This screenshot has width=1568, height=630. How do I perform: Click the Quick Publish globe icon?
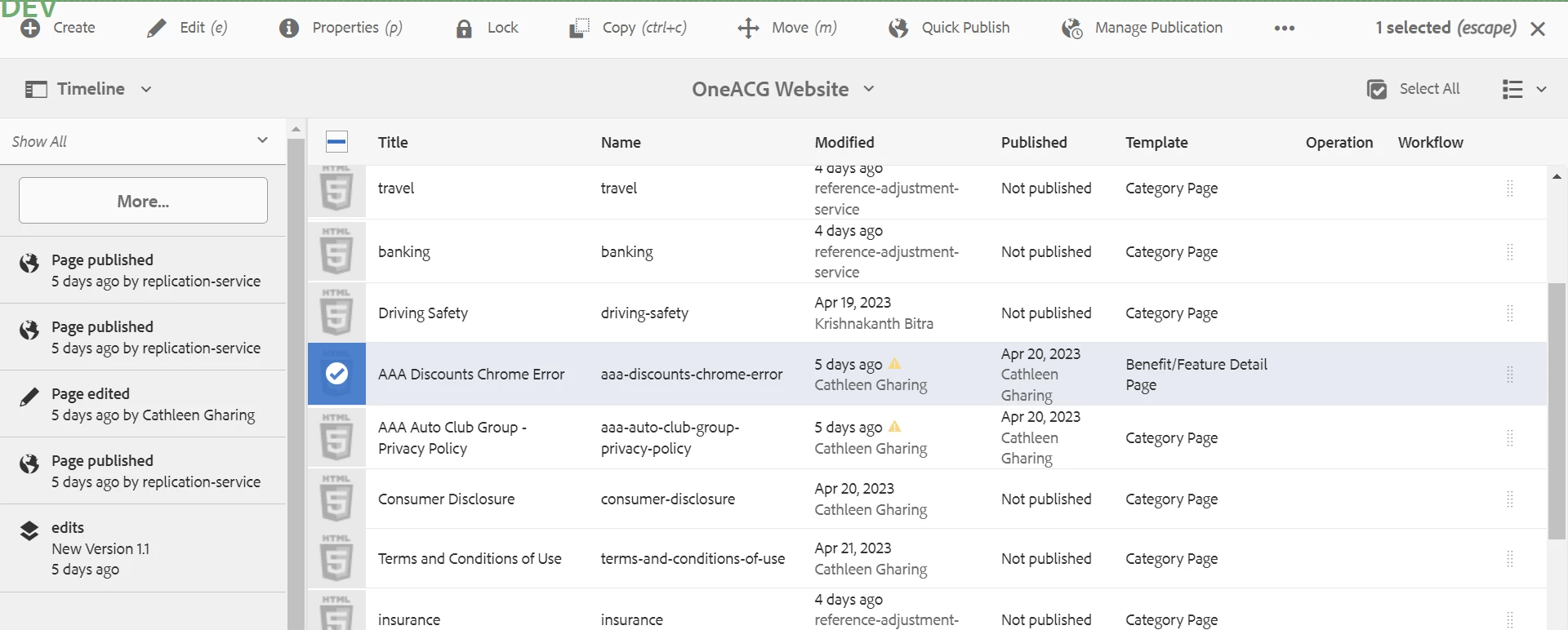click(x=898, y=29)
